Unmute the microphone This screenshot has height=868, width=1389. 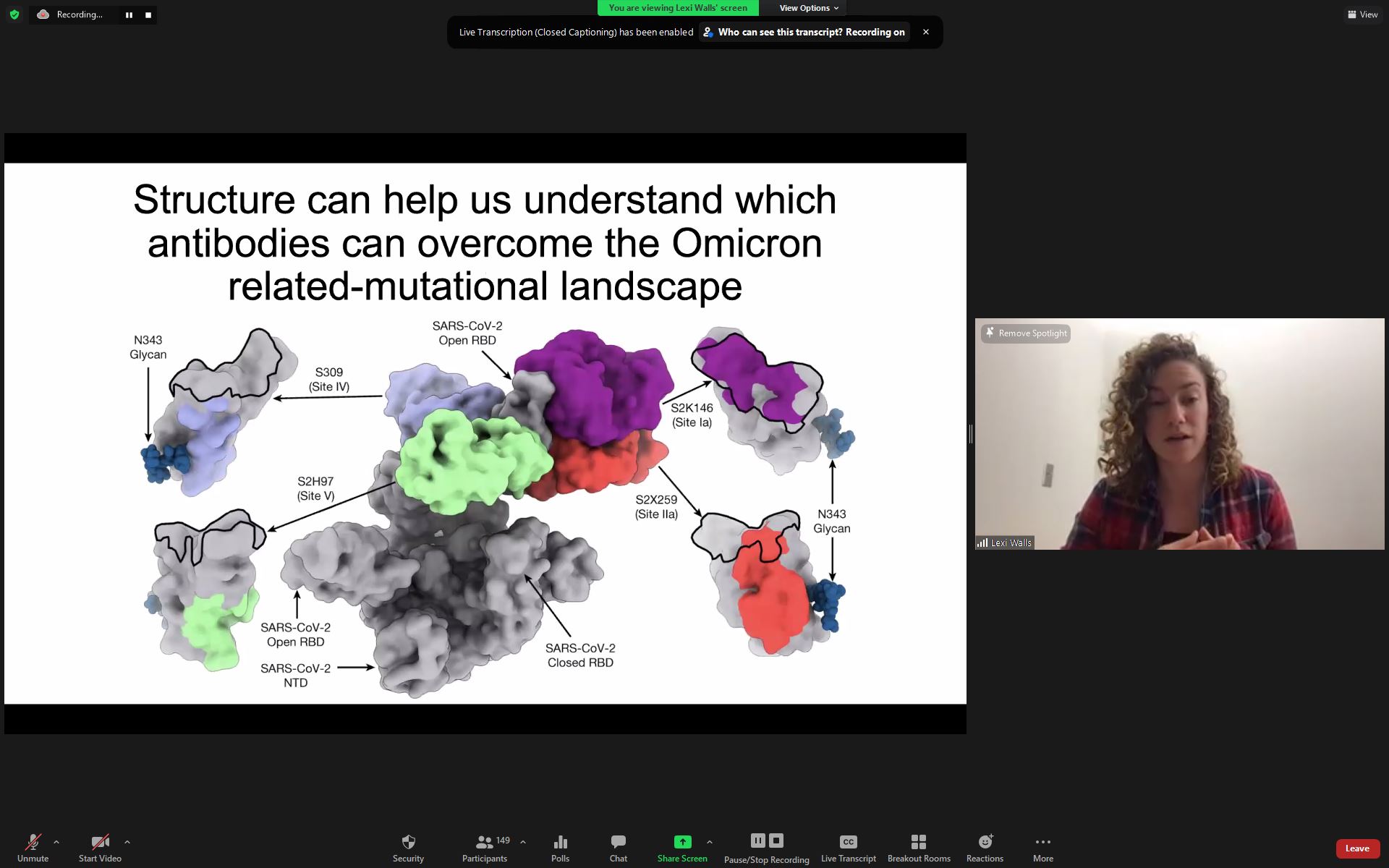coord(33,848)
